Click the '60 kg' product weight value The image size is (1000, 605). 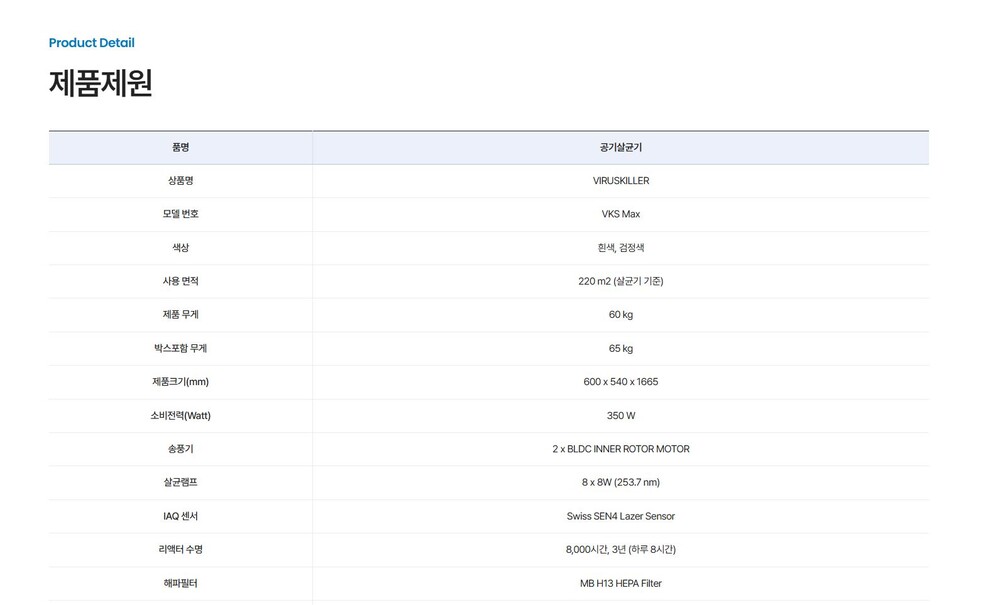pos(620,315)
